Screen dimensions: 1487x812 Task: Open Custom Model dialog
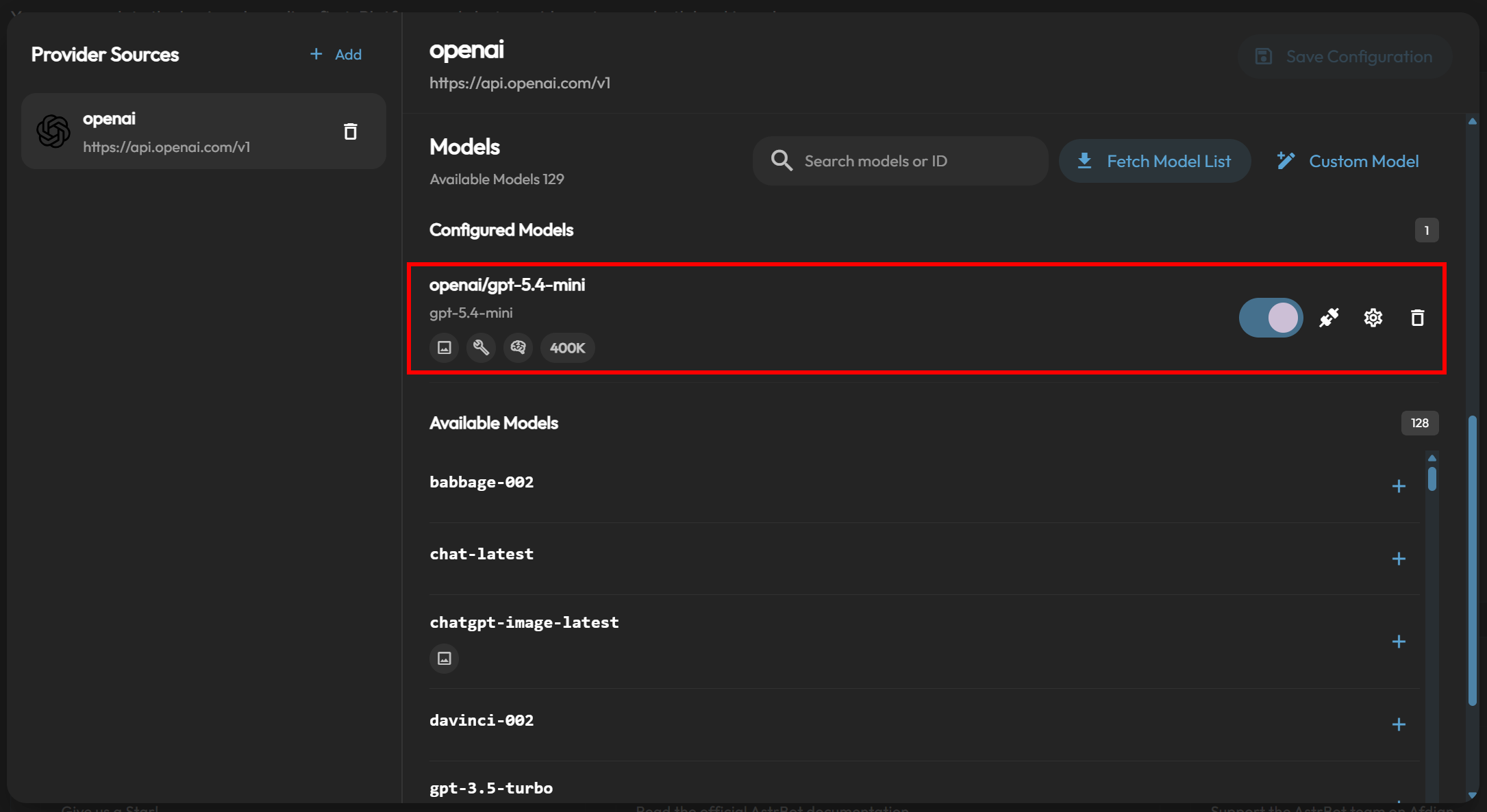point(1348,161)
